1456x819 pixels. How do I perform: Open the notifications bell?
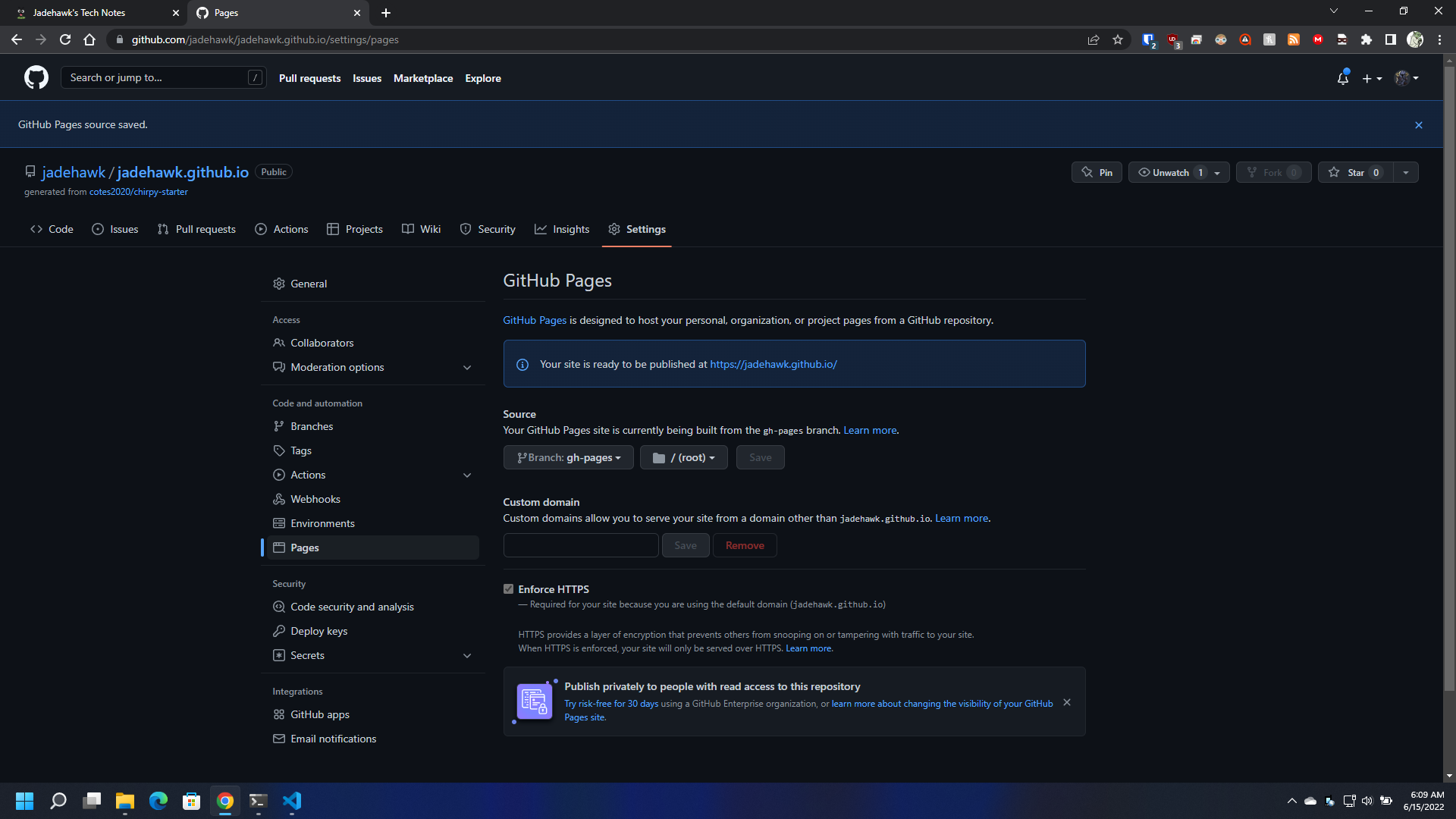click(1342, 78)
